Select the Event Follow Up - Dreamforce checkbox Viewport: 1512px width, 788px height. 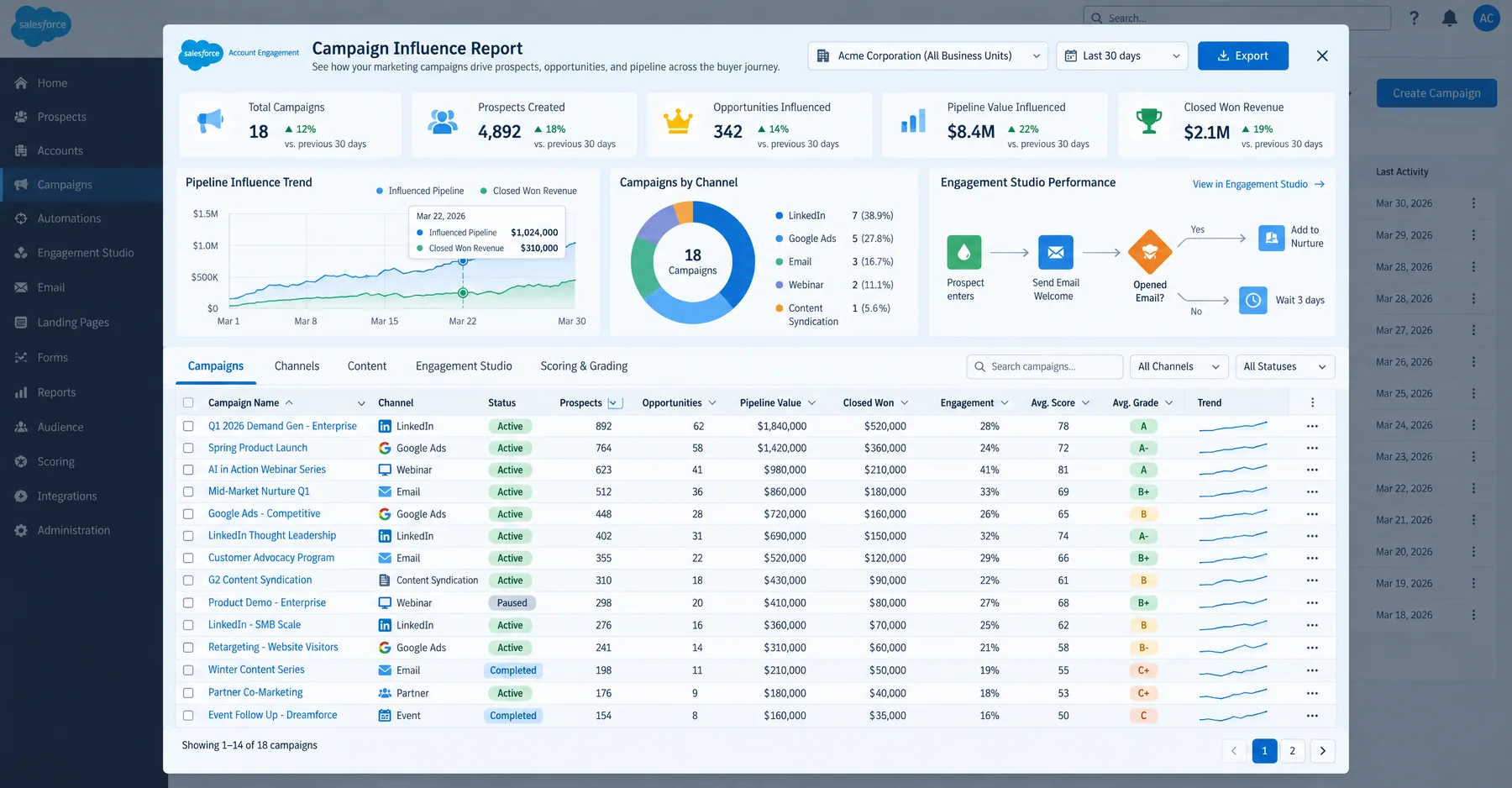pos(188,716)
